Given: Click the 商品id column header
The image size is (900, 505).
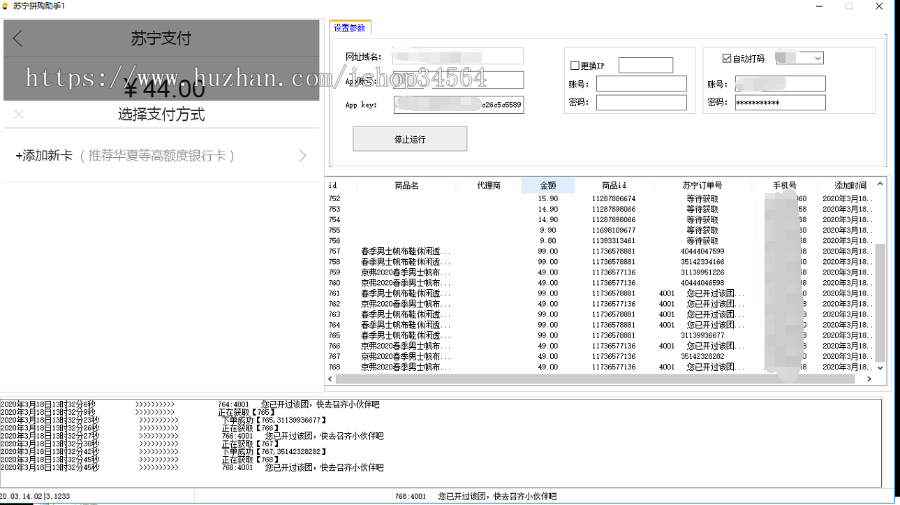Looking at the screenshot, I should point(614,185).
